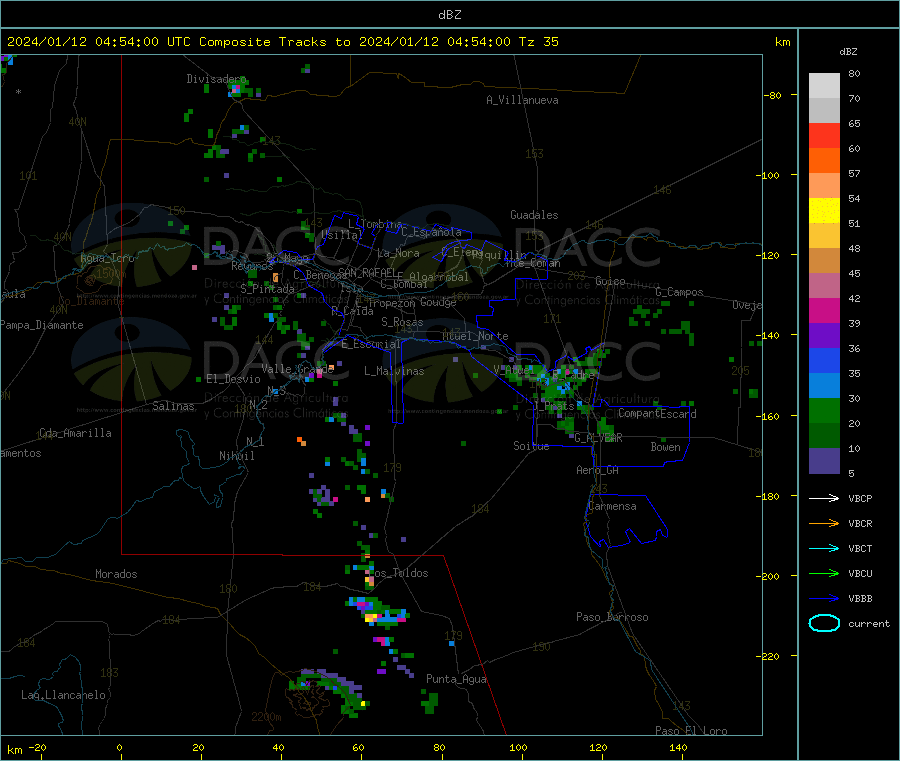Click the storm cell cluster below Los_Toldos
This screenshot has height=761, width=900.
point(378,611)
